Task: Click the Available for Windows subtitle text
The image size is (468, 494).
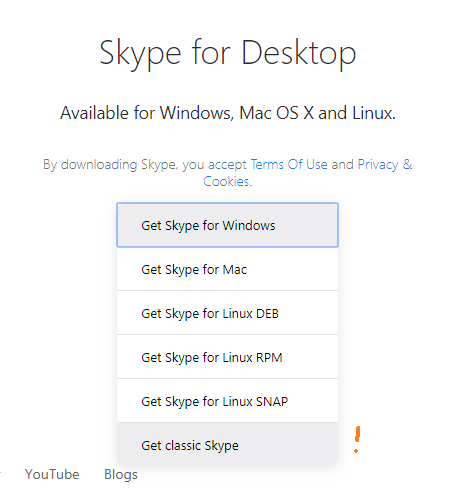Action: coord(228,113)
